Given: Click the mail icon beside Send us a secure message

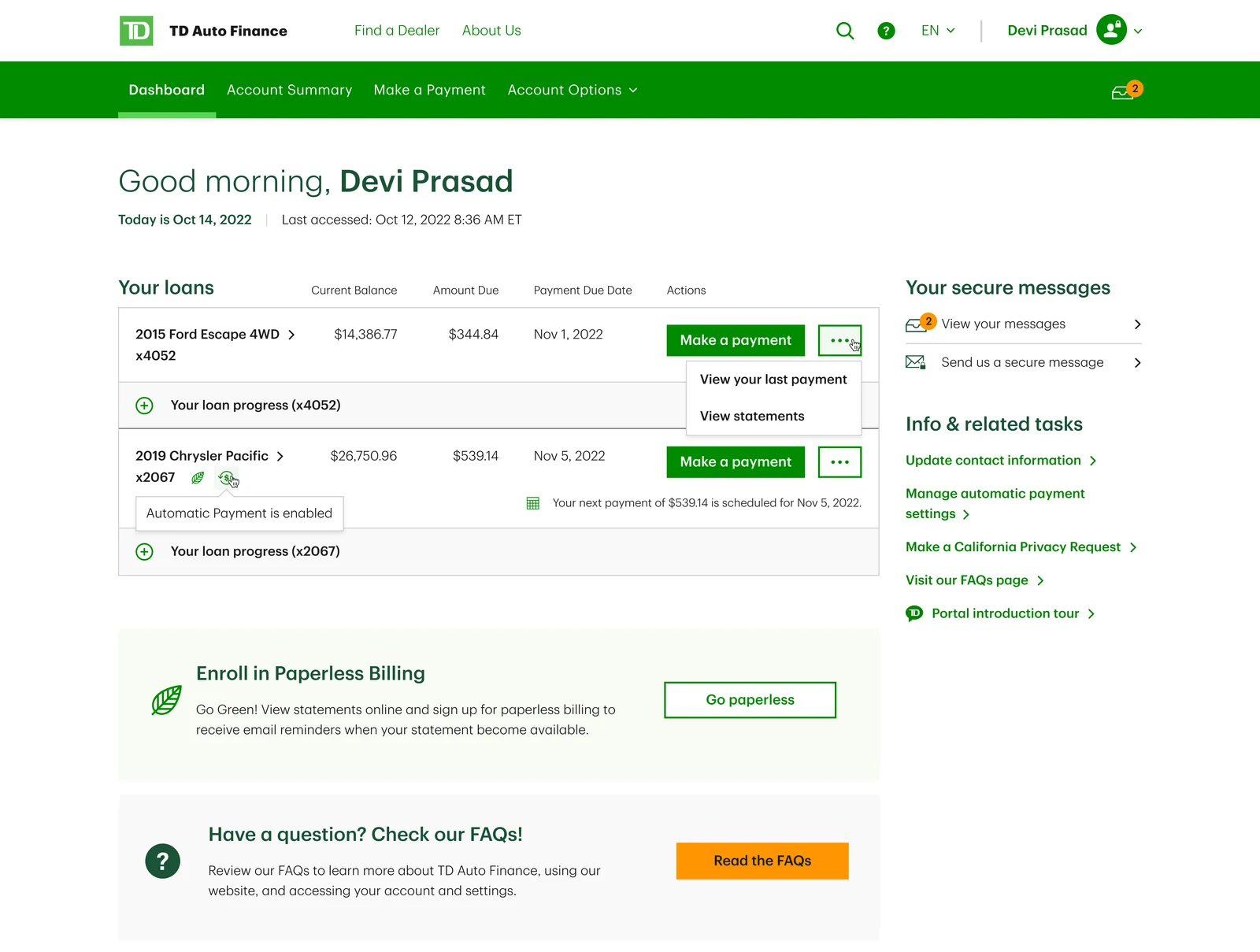Looking at the screenshot, I should click(915, 362).
